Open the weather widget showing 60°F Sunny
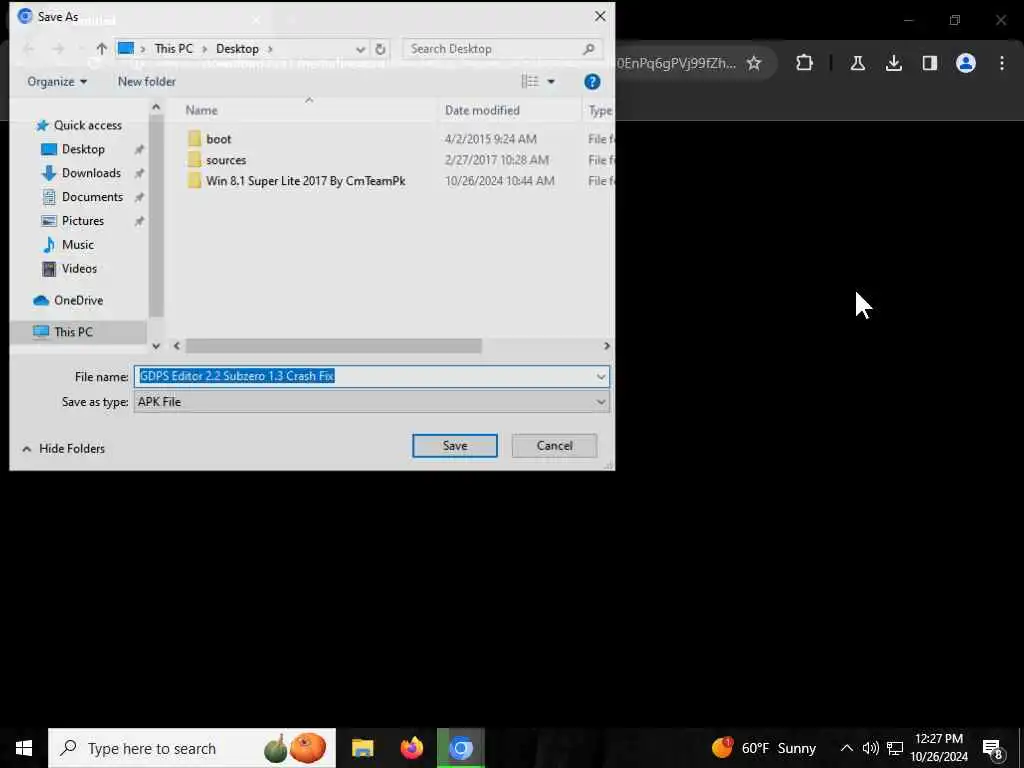 (764, 748)
